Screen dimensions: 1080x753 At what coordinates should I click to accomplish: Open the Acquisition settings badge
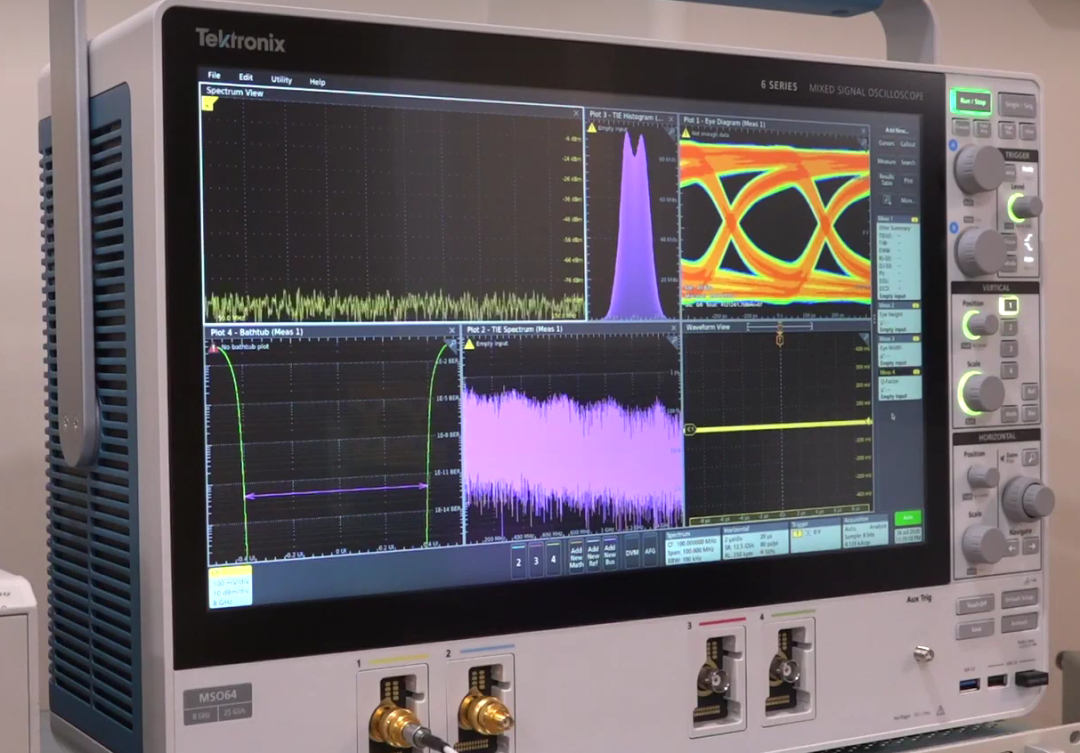click(x=865, y=531)
